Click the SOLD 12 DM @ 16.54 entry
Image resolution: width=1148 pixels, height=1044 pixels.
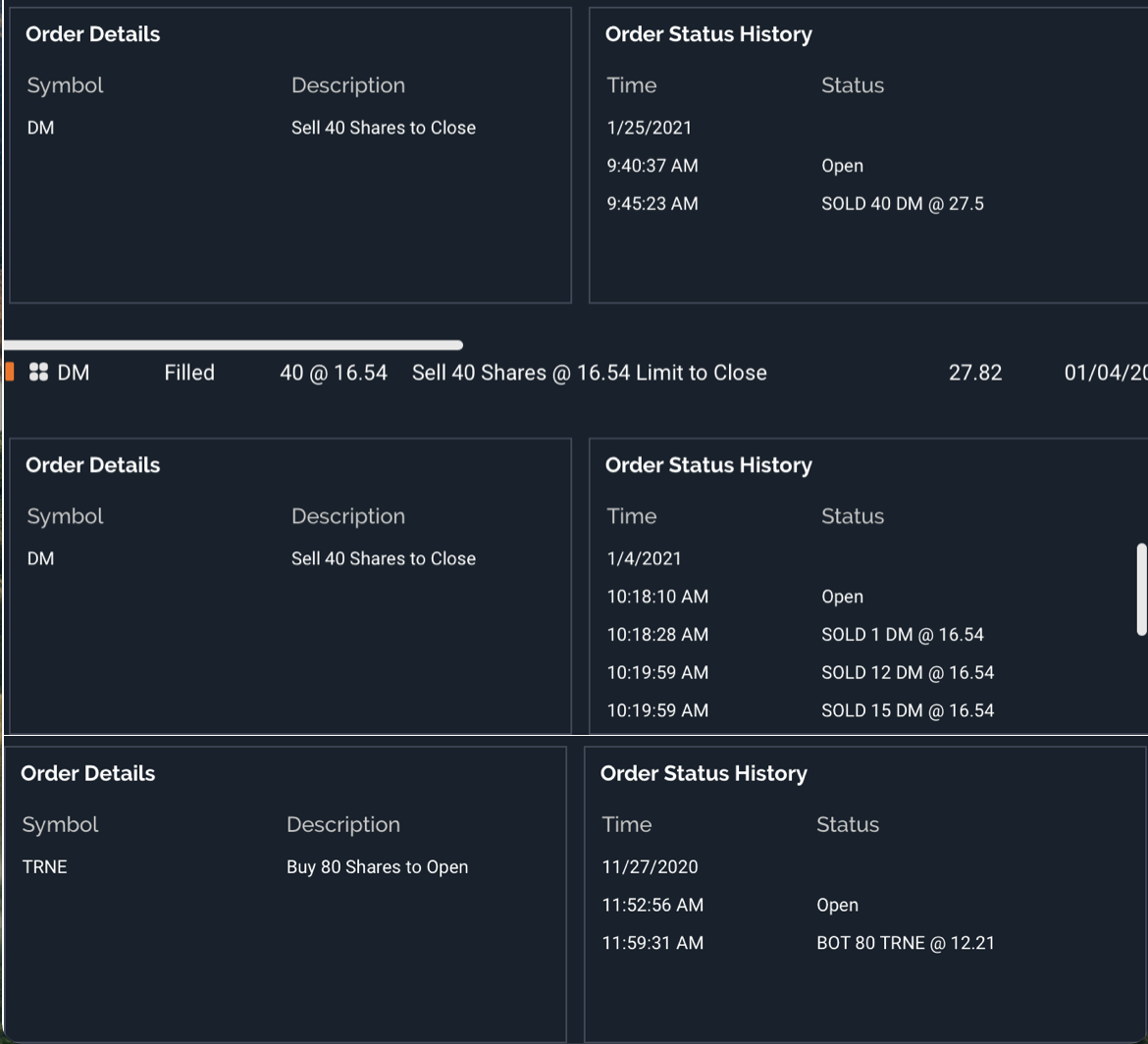pyautogui.click(x=908, y=673)
